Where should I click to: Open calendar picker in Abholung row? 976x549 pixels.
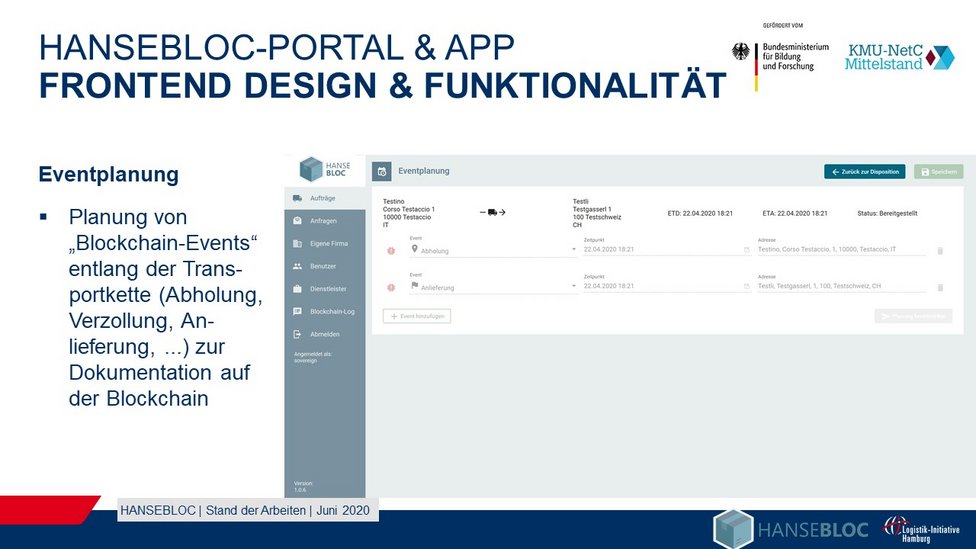(x=746, y=250)
